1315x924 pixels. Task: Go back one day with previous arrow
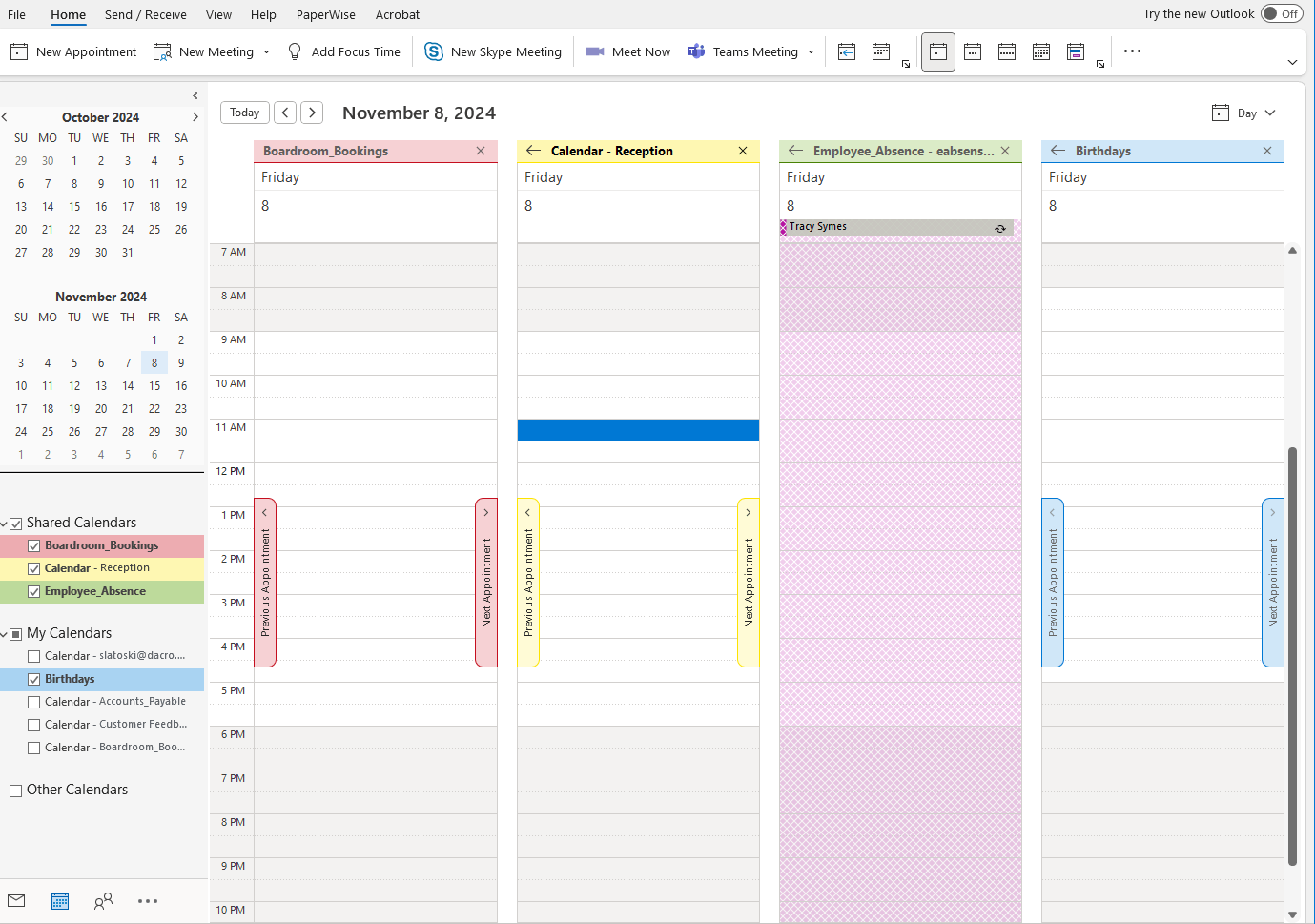285,113
